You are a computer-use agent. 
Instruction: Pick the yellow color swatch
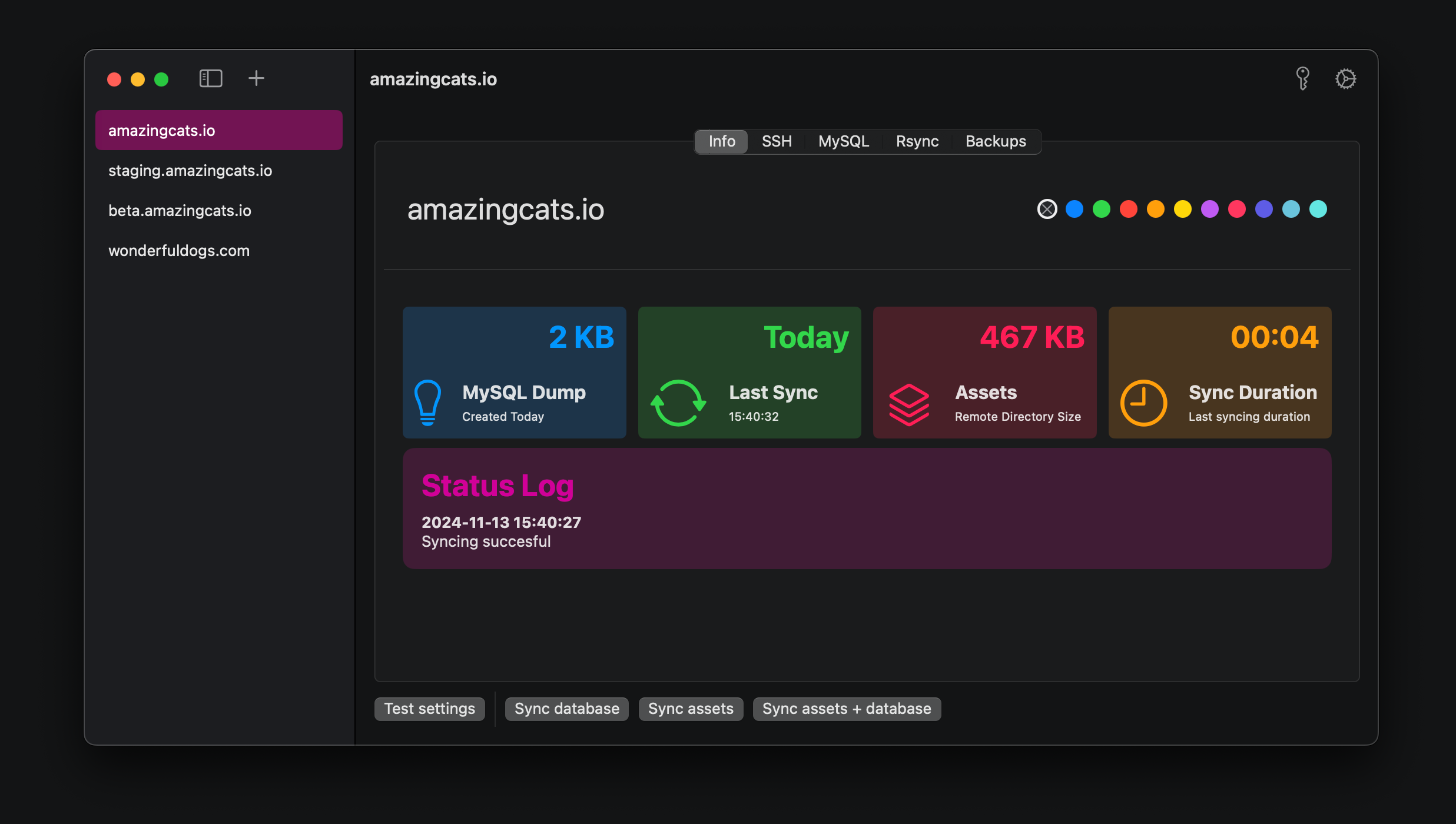[x=1182, y=209]
